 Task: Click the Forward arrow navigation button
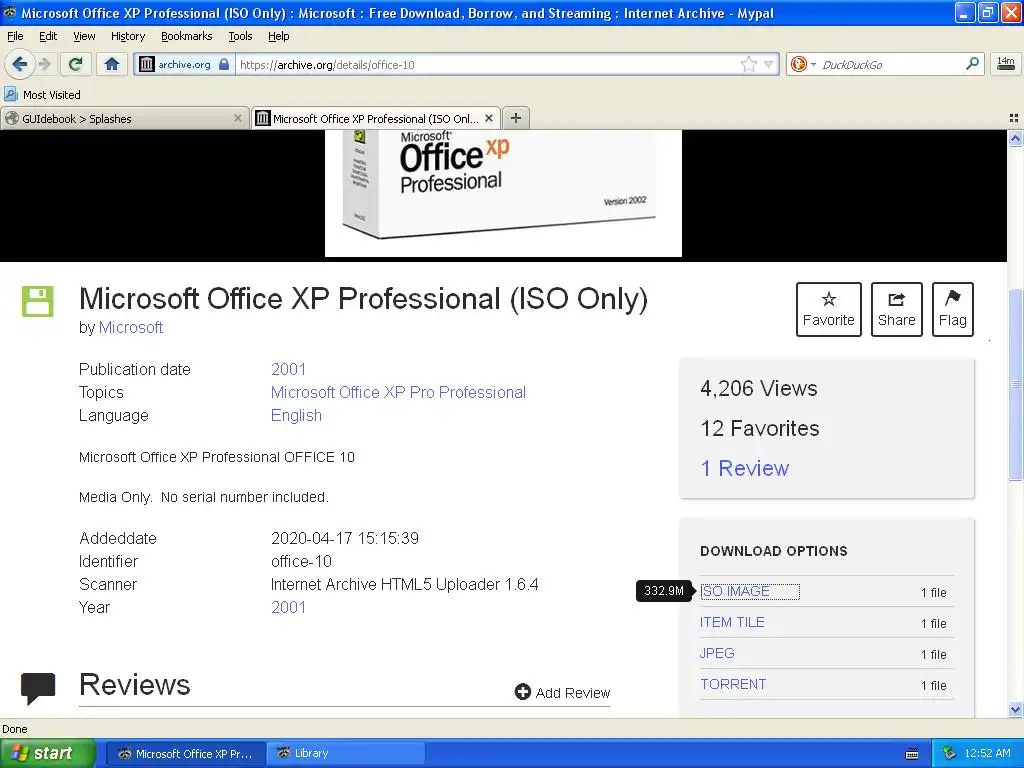coord(44,64)
